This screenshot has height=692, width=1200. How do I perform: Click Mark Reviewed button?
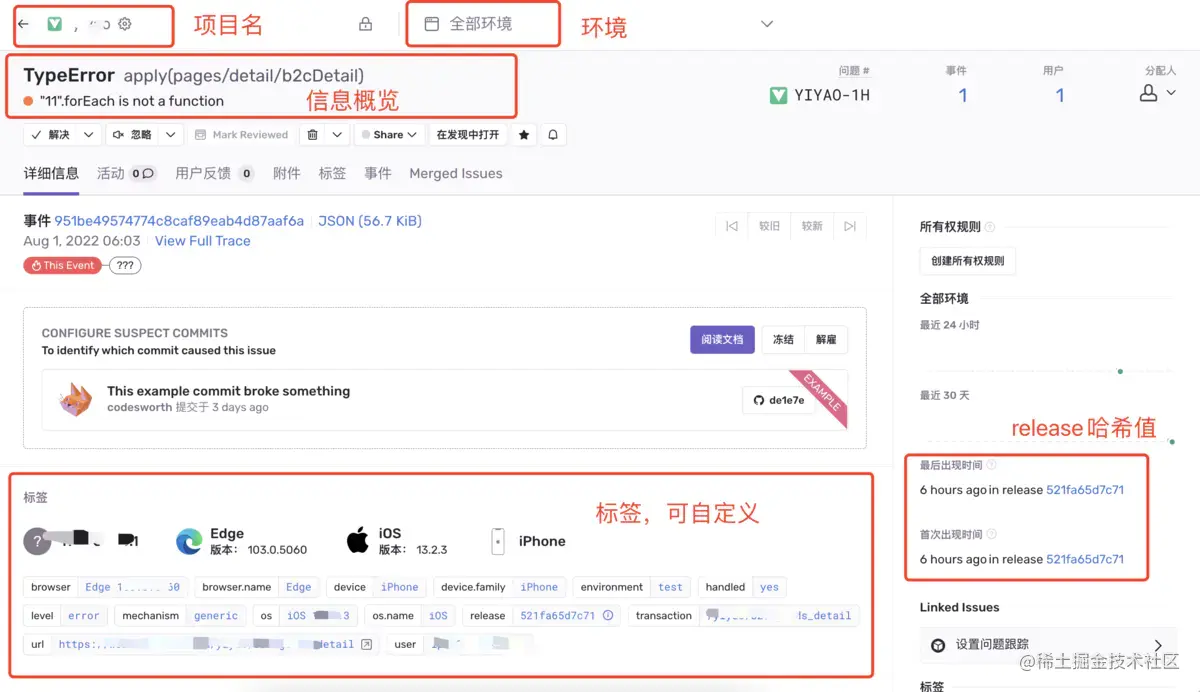(x=241, y=134)
